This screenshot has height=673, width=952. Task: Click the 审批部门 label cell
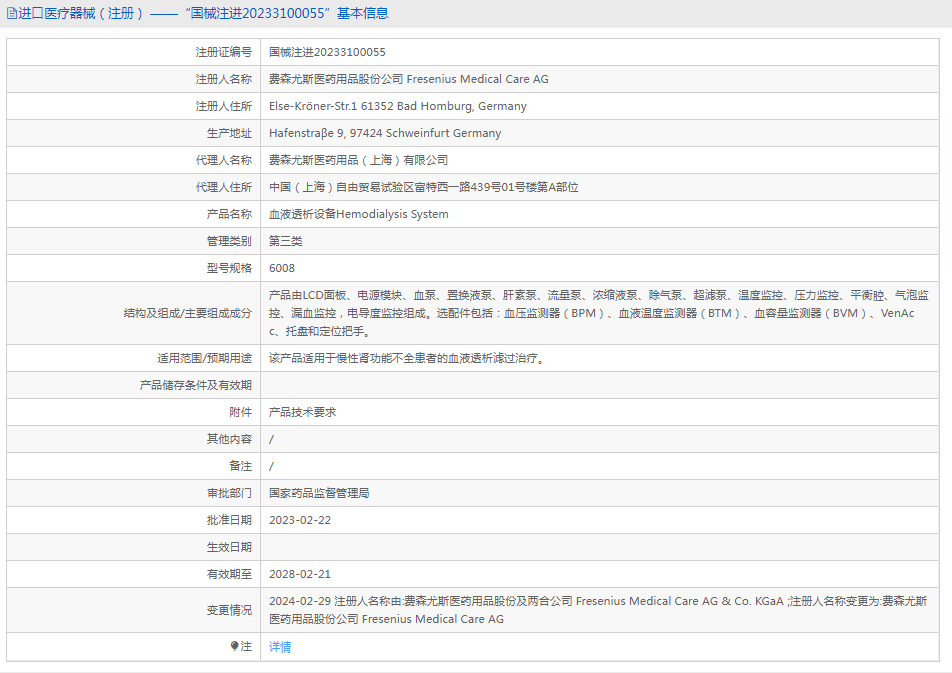[134, 493]
